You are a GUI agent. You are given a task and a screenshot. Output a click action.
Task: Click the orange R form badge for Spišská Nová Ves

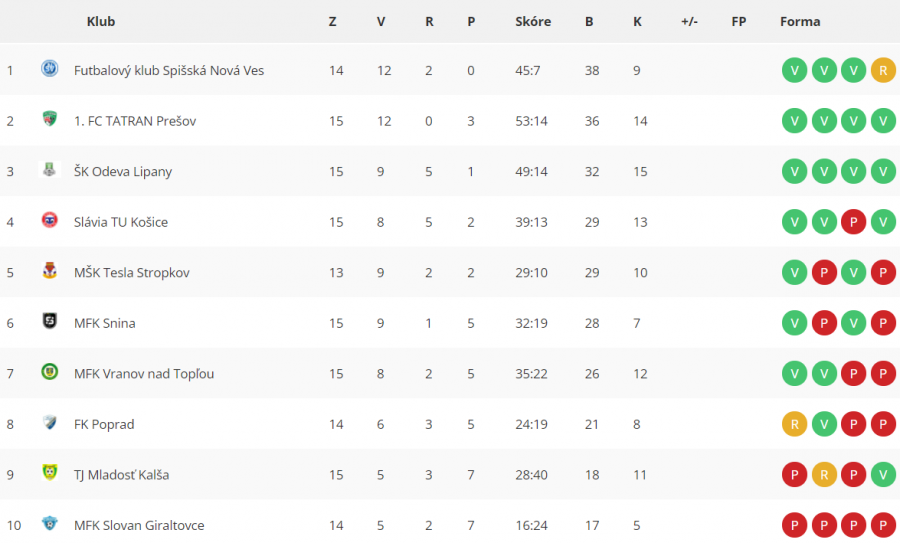[883, 70]
